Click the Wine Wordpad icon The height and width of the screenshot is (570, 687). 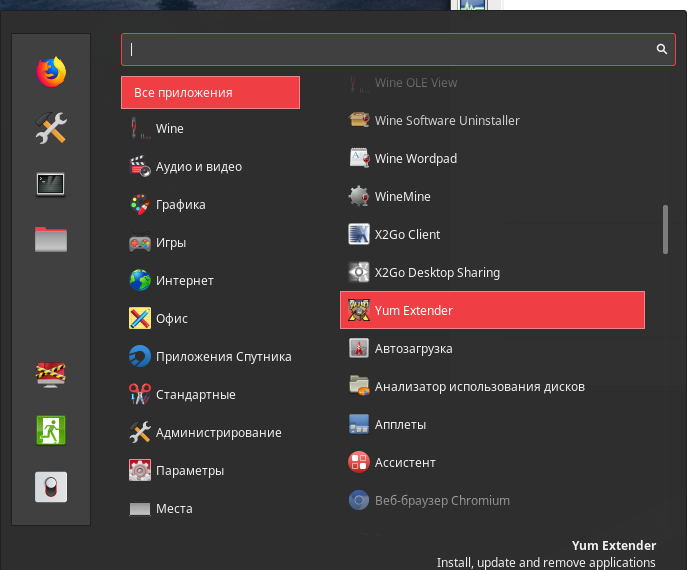click(359, 158)
